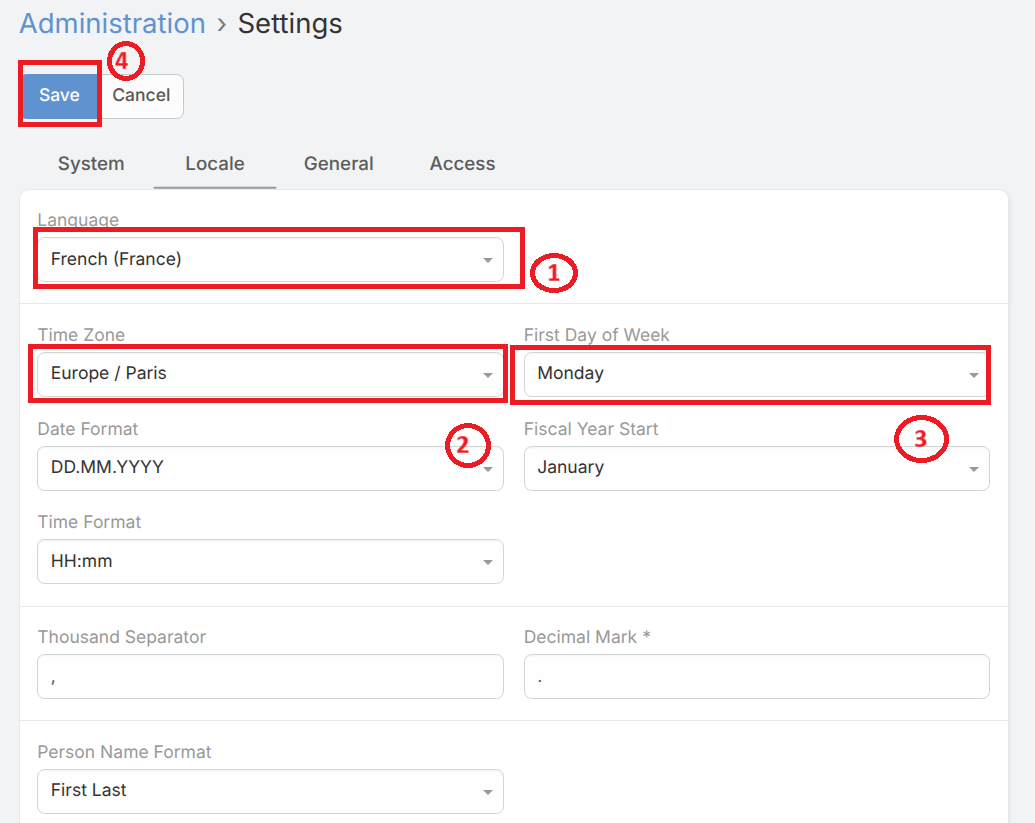Open the First Day of Week dropdown

click(750, 374)
